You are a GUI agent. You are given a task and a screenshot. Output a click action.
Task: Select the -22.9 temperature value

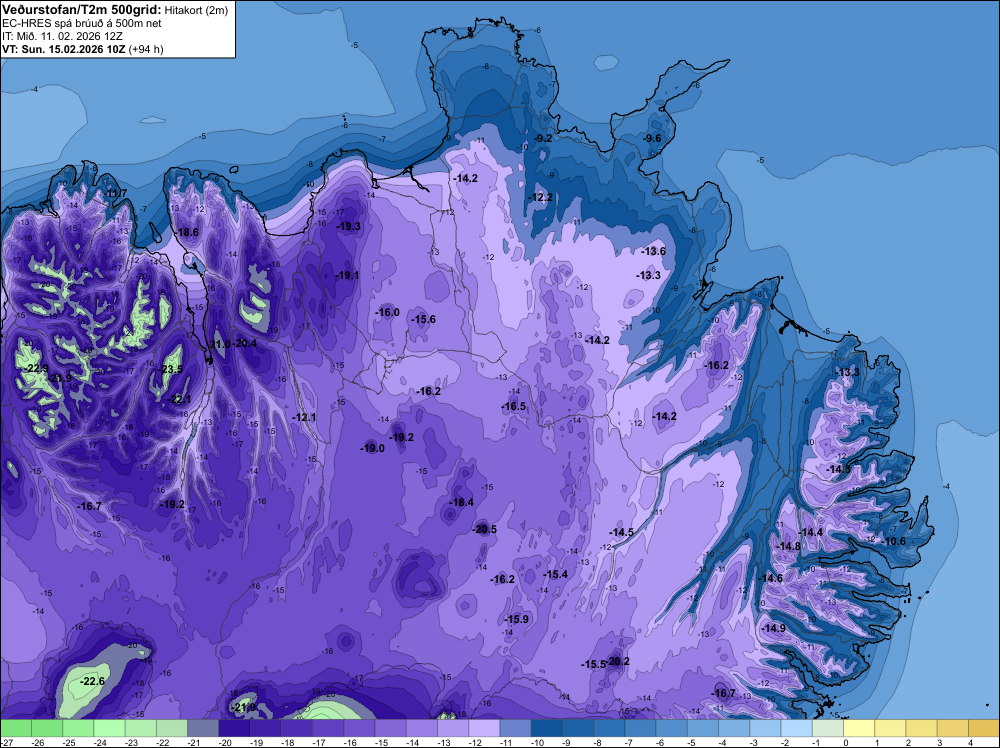pos(37,369)
